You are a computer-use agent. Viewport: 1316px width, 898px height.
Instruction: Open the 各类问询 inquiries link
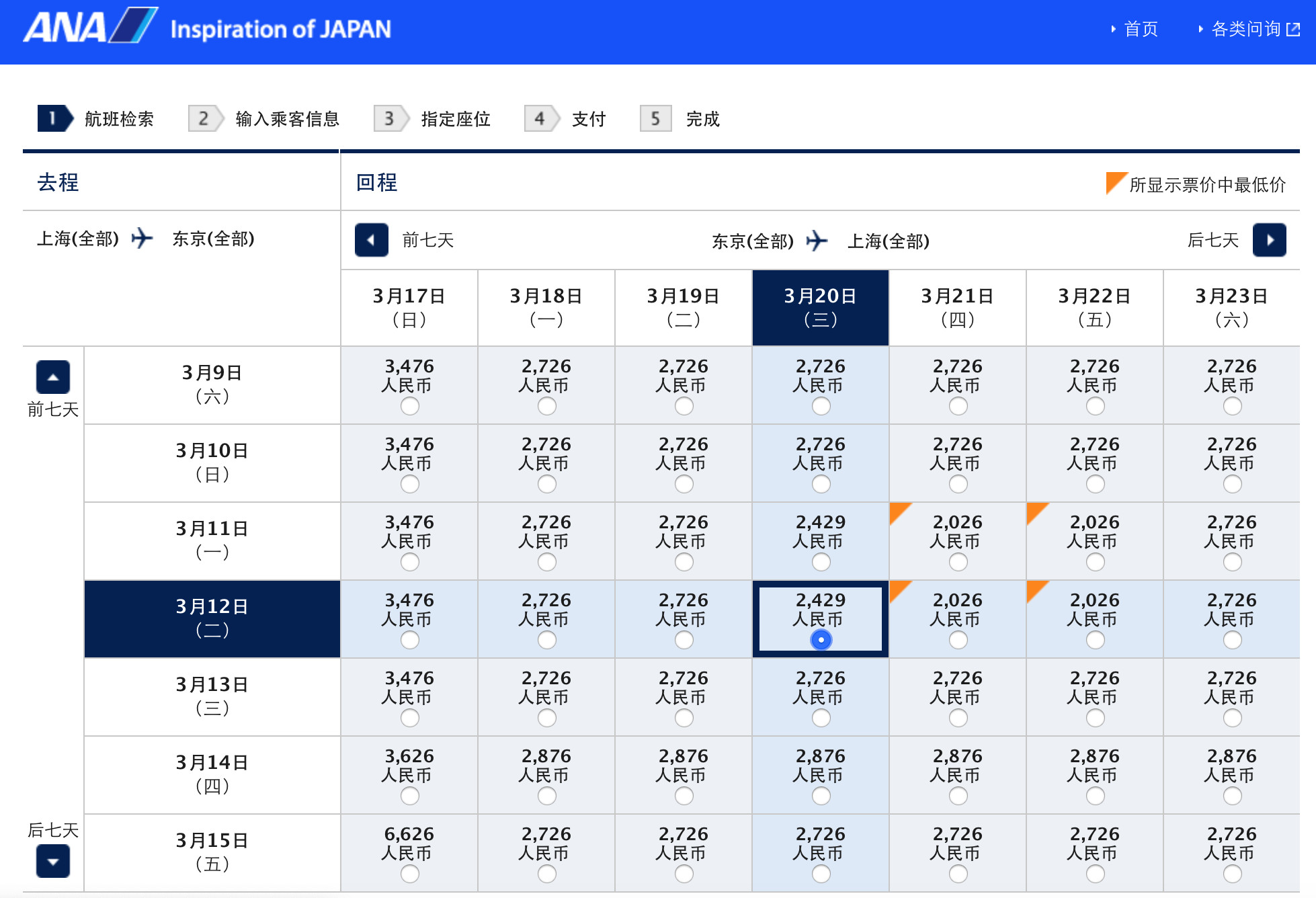click(1245, 29)
